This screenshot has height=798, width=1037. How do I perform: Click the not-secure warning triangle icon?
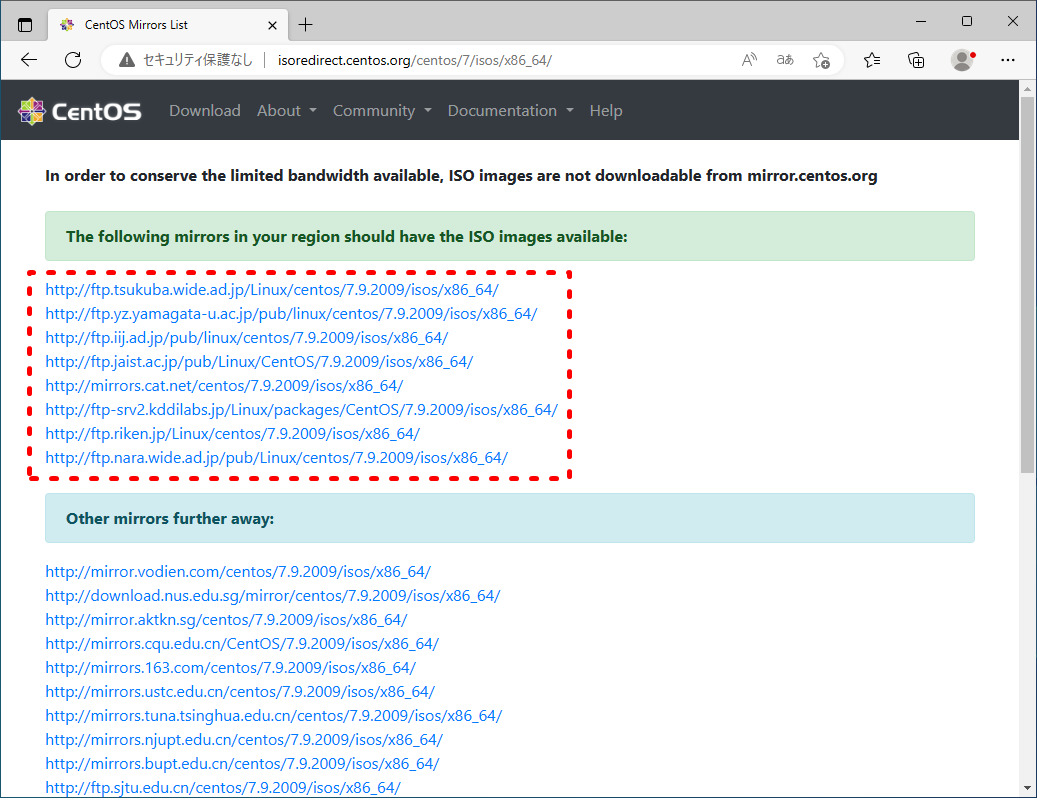point(126,60)
